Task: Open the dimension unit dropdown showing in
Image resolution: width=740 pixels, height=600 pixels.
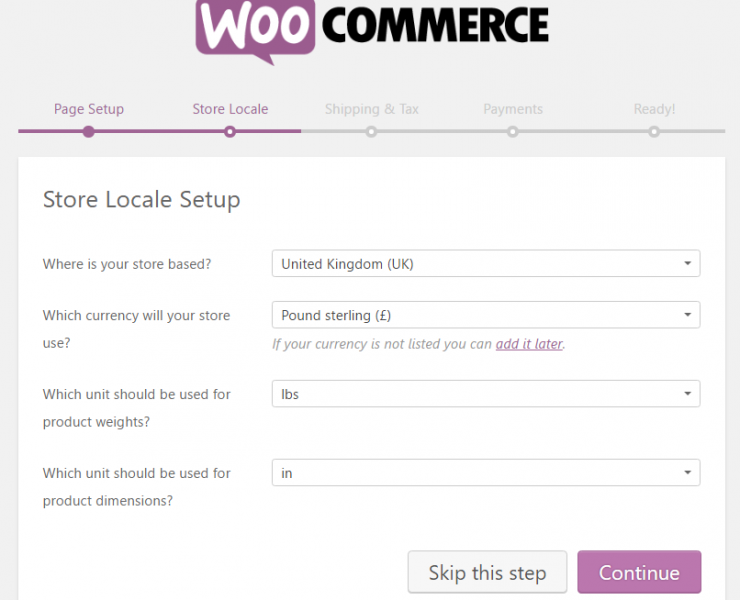Action: pyautogui.click(x=486, y=473)
